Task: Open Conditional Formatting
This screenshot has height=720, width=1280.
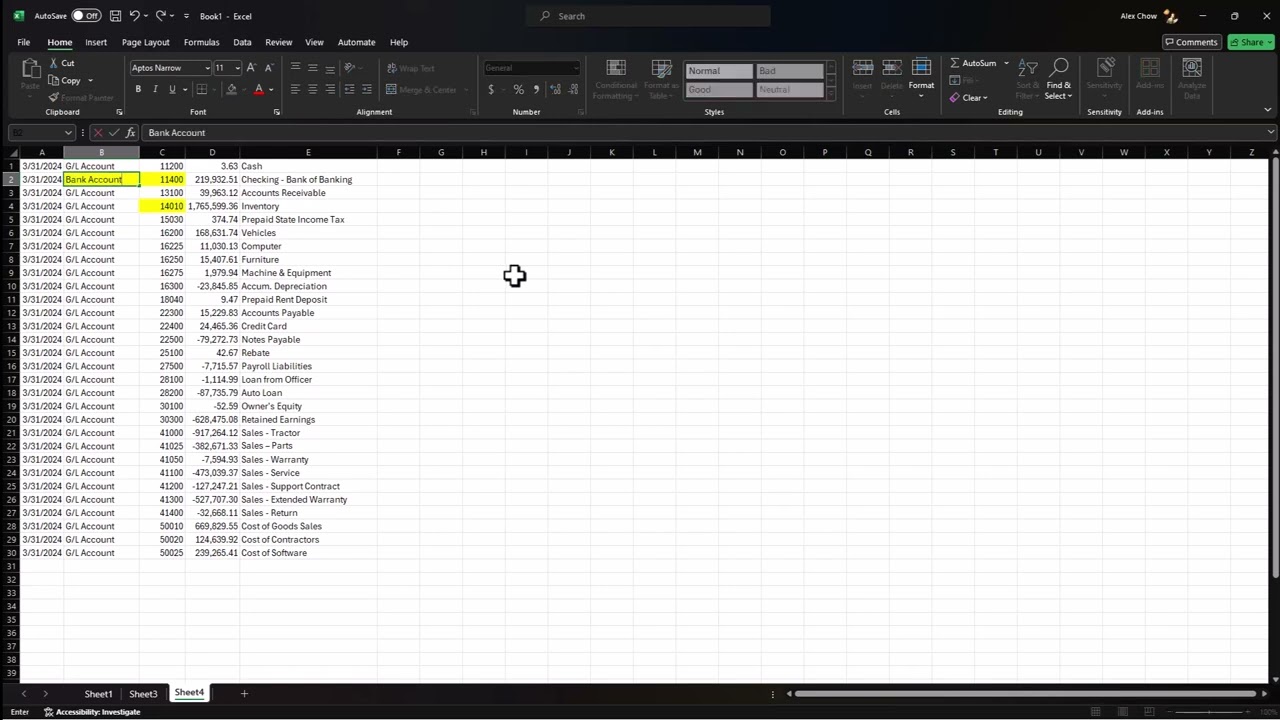Action: pyautogui.click(x=616, y=78)
